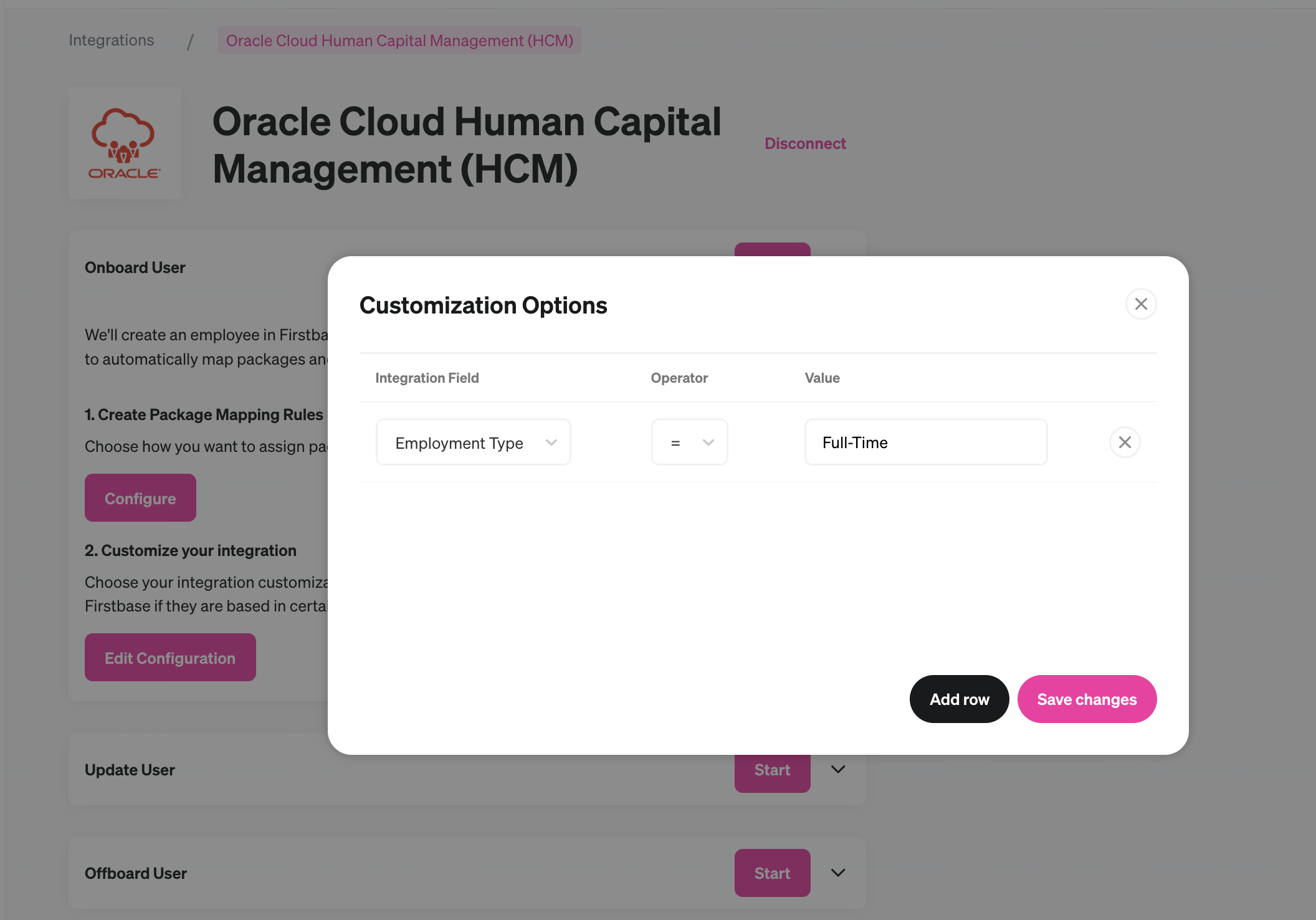Click the Value column header

(822, 378)
